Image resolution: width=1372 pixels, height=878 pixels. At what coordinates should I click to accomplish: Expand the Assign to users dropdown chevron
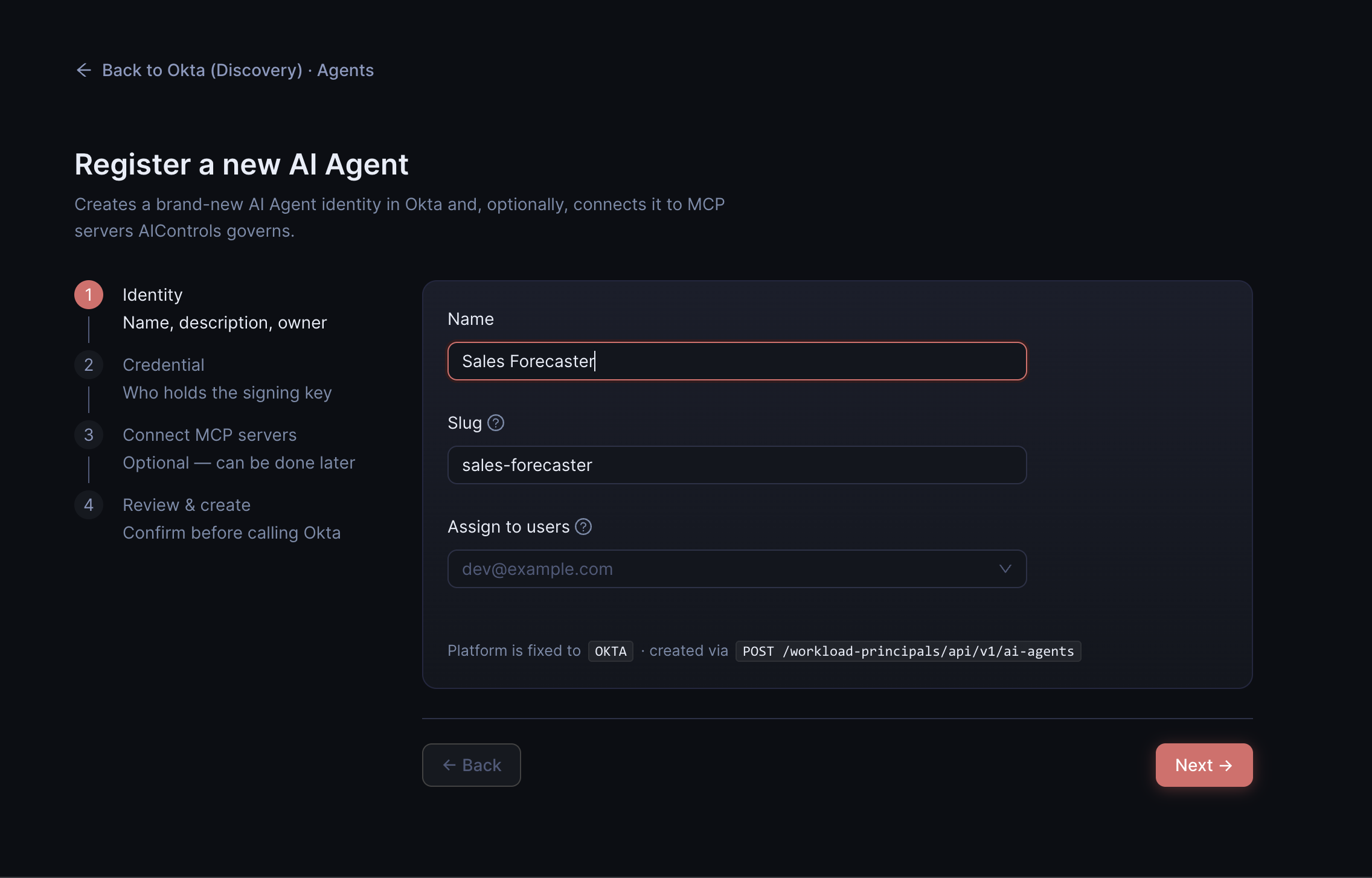1005,569
